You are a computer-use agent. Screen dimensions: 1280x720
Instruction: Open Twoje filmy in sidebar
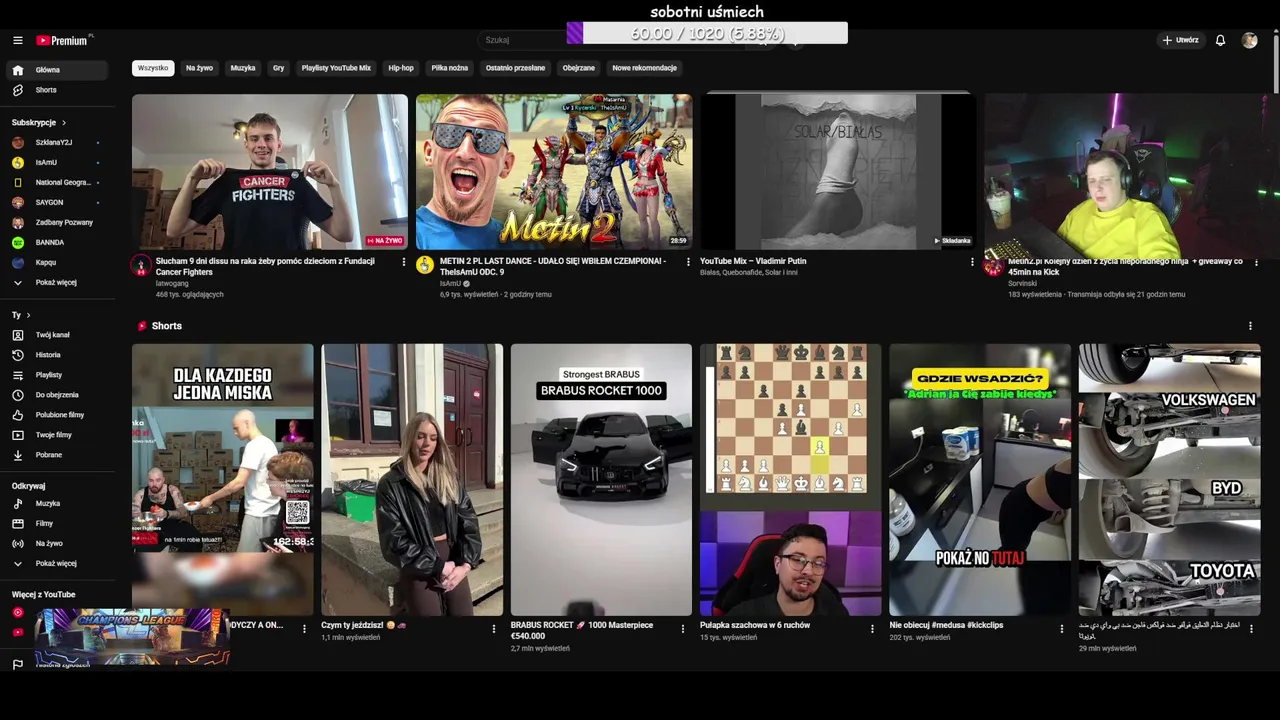[56, 435]
